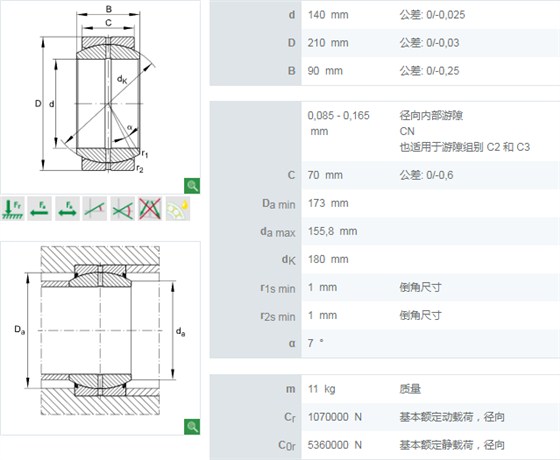Select the width B value 90 mm
Screen dimensions: 560x460
click(325, 71)
